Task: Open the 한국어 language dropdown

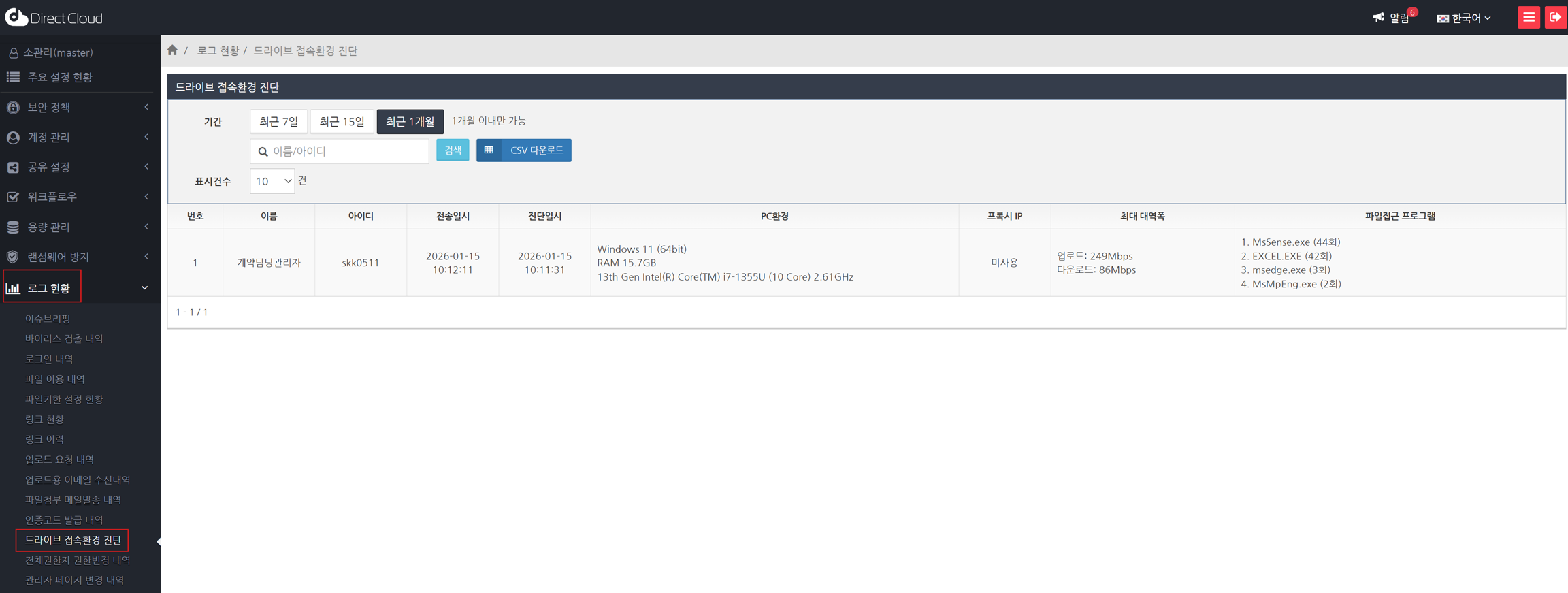Action: tap(1464, 18)
